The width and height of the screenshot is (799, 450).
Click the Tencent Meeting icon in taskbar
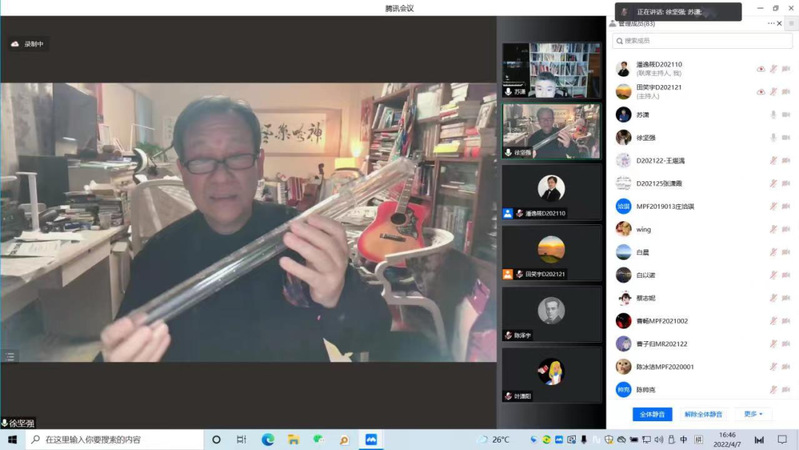coord(371,439)
